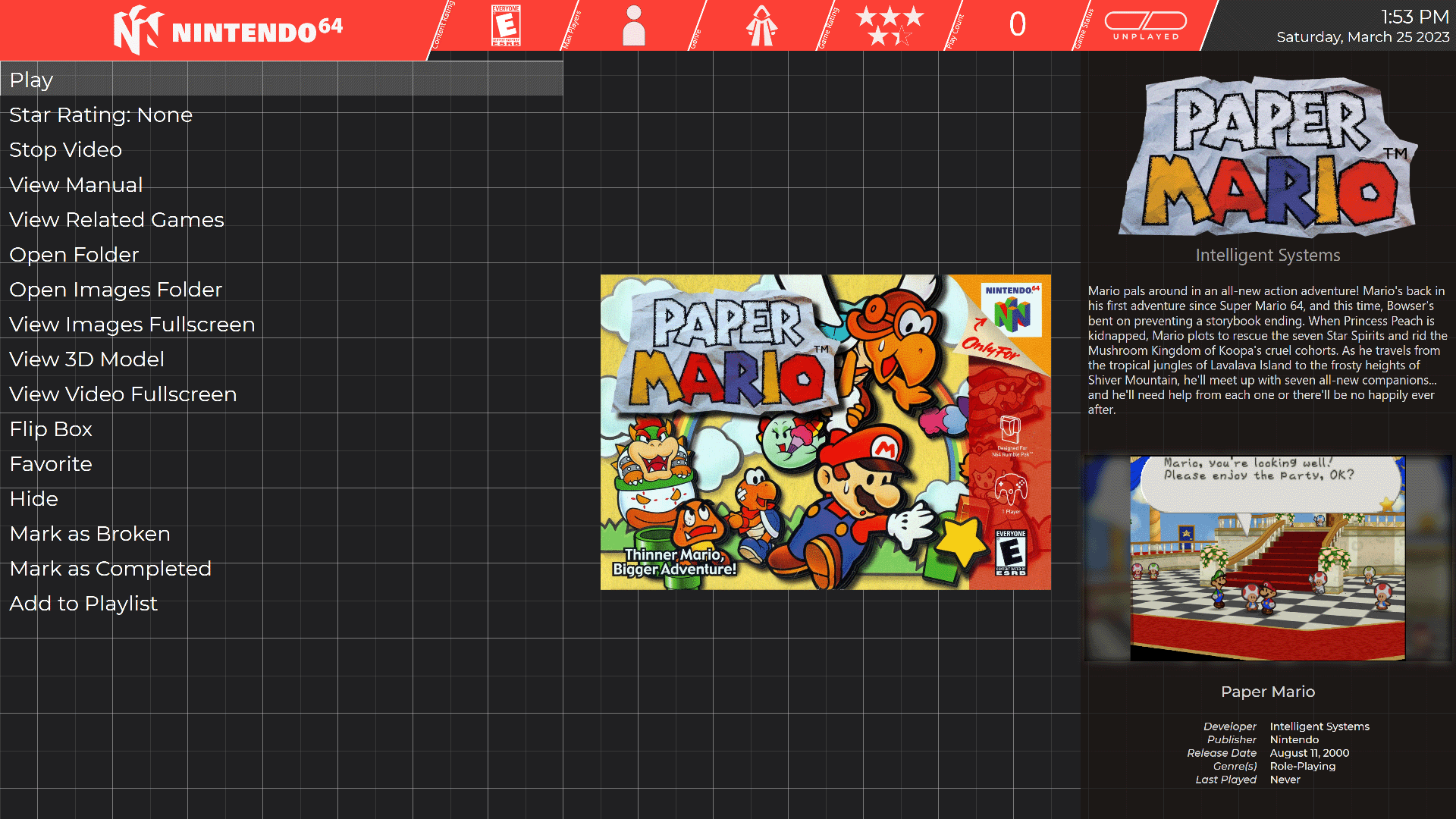Screen dimensions: 1456x819
Task: Select Flip Box menu entry
Action: (x=281, y=428)
